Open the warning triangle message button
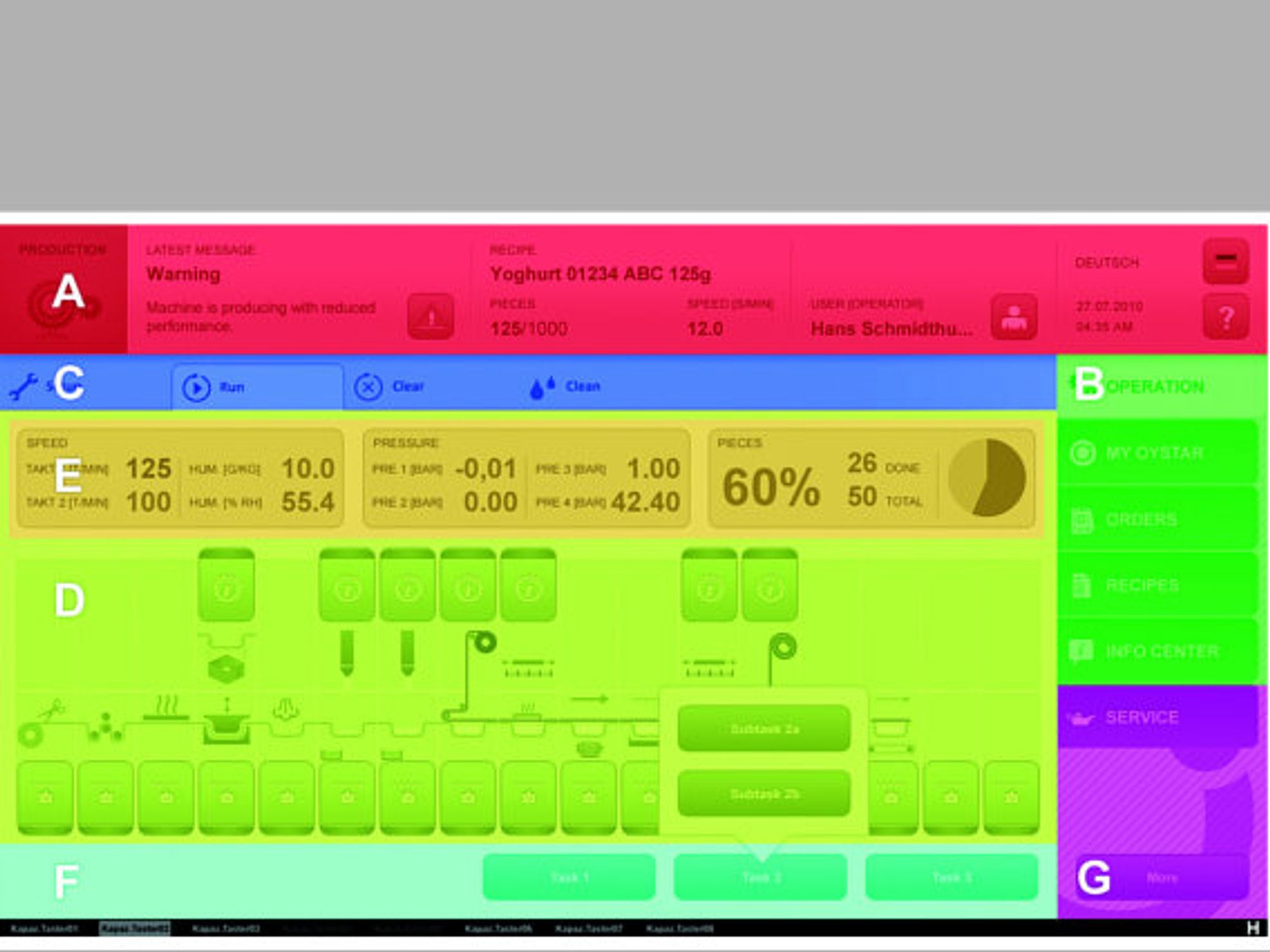The height and width of the screenshot is (952, 1270). (431, 316)
